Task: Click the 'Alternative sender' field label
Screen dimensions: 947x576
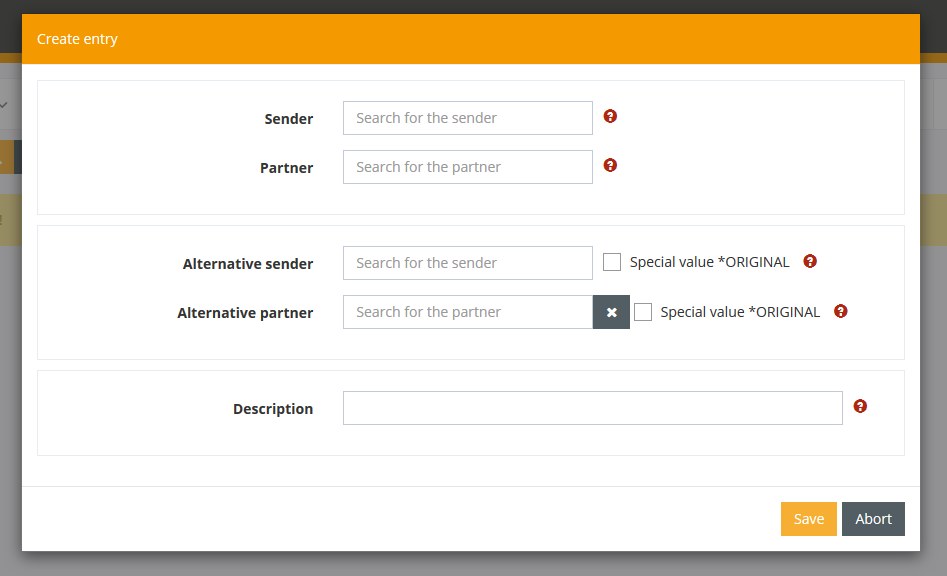Action: [x=248, y=264]
